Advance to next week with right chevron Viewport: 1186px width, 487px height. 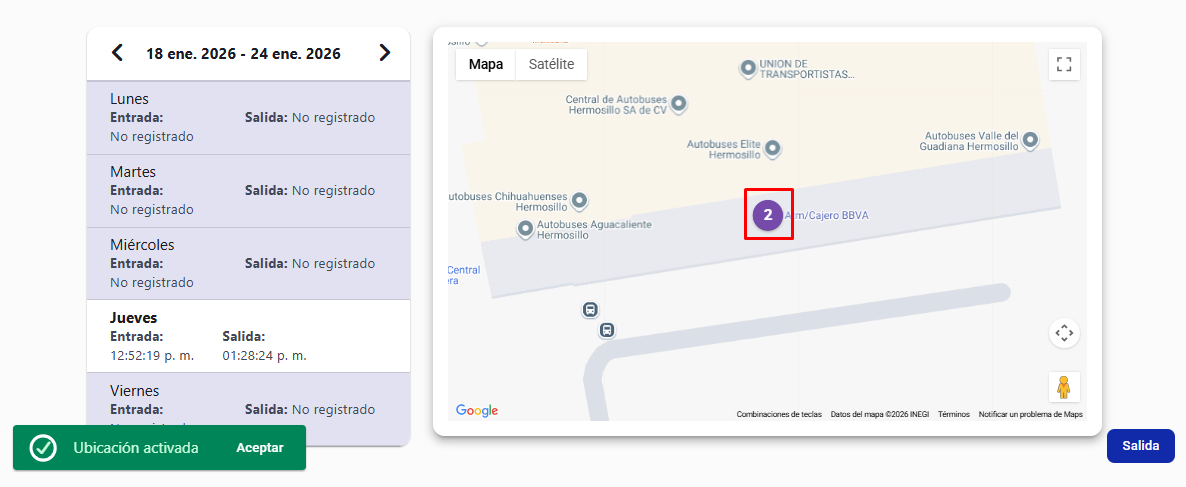[x=385, y=53]
